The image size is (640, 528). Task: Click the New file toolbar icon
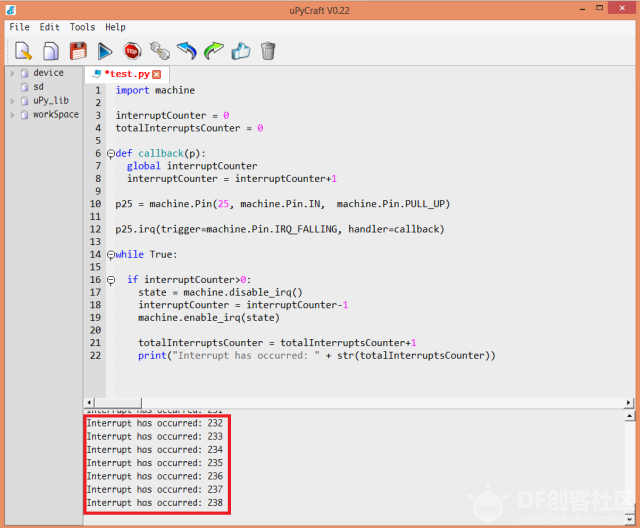click(23, 51)
